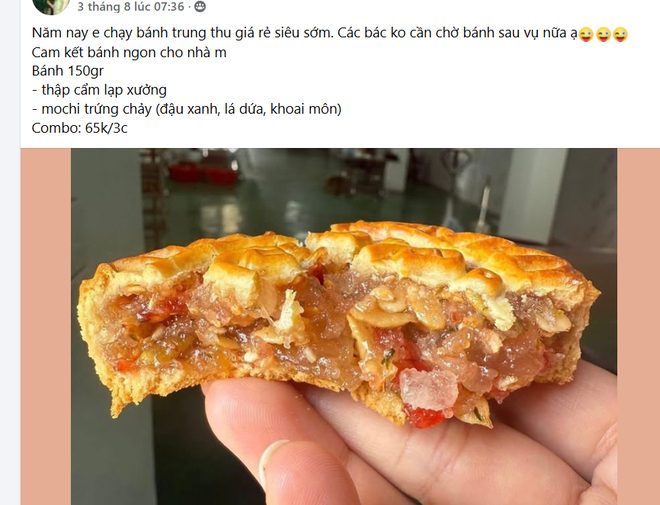The width and height of the screenshot is (660, 505).
Task: Click the white pillar in the photo background
Action: click(x=532, y=194)
